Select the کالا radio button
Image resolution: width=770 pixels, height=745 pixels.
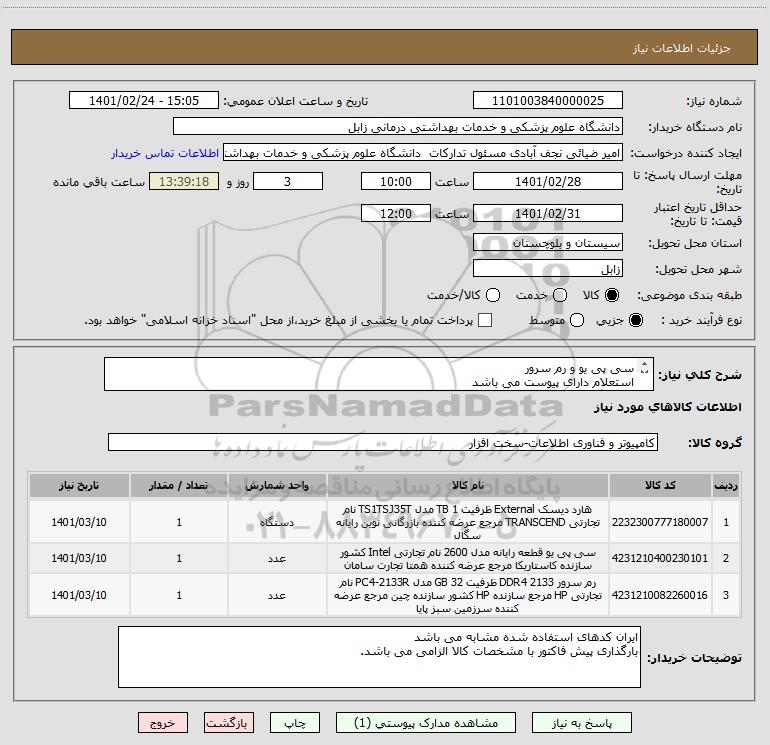(x=612, y=295)
